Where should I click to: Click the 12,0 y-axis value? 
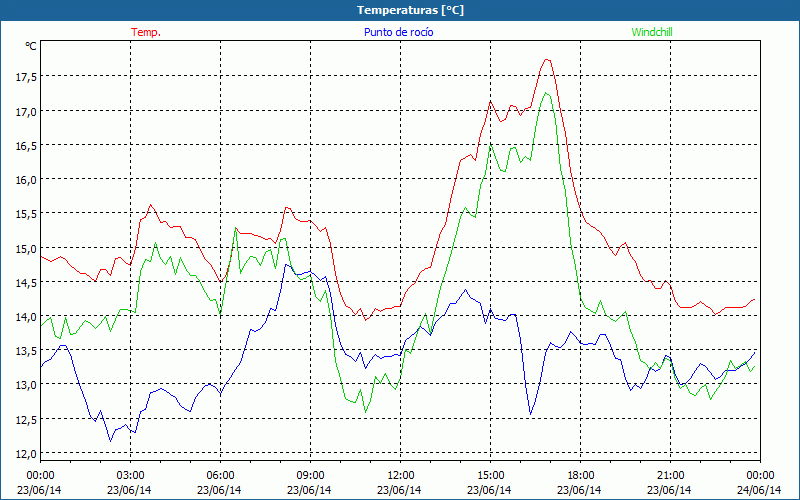pyautogui.click(x=26, y=454)
